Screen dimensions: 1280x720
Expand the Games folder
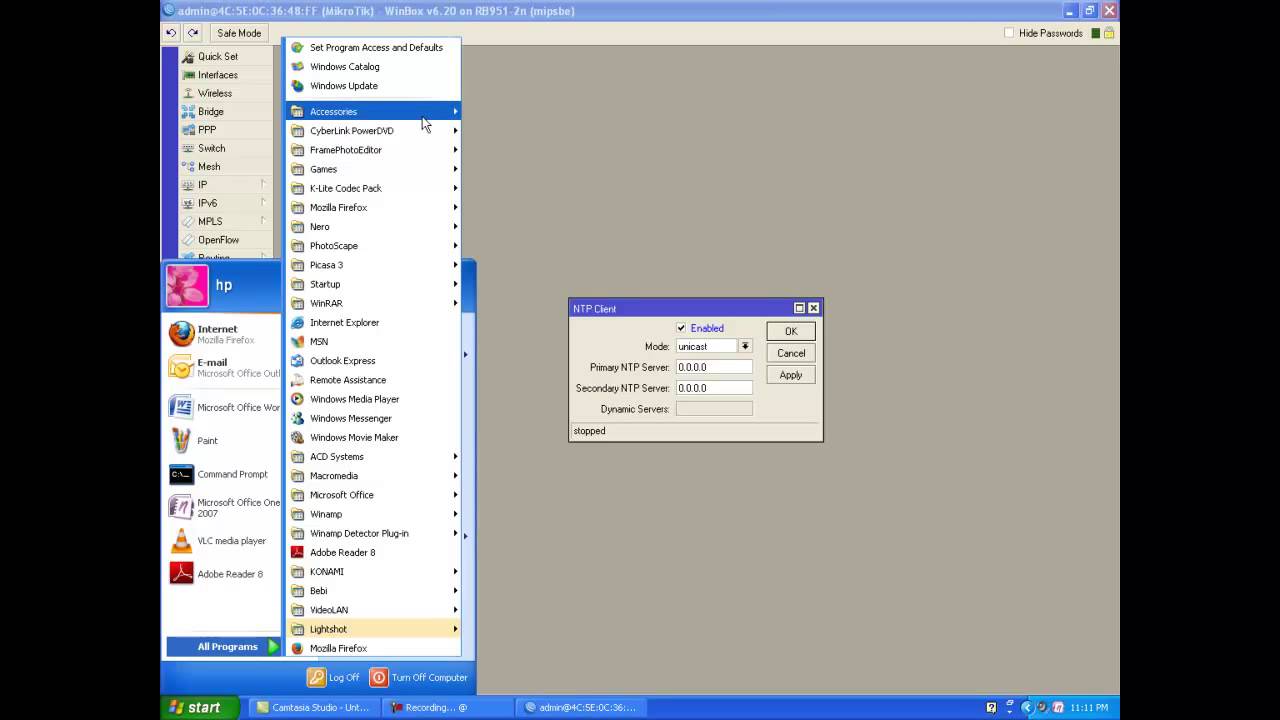point(373,169)
